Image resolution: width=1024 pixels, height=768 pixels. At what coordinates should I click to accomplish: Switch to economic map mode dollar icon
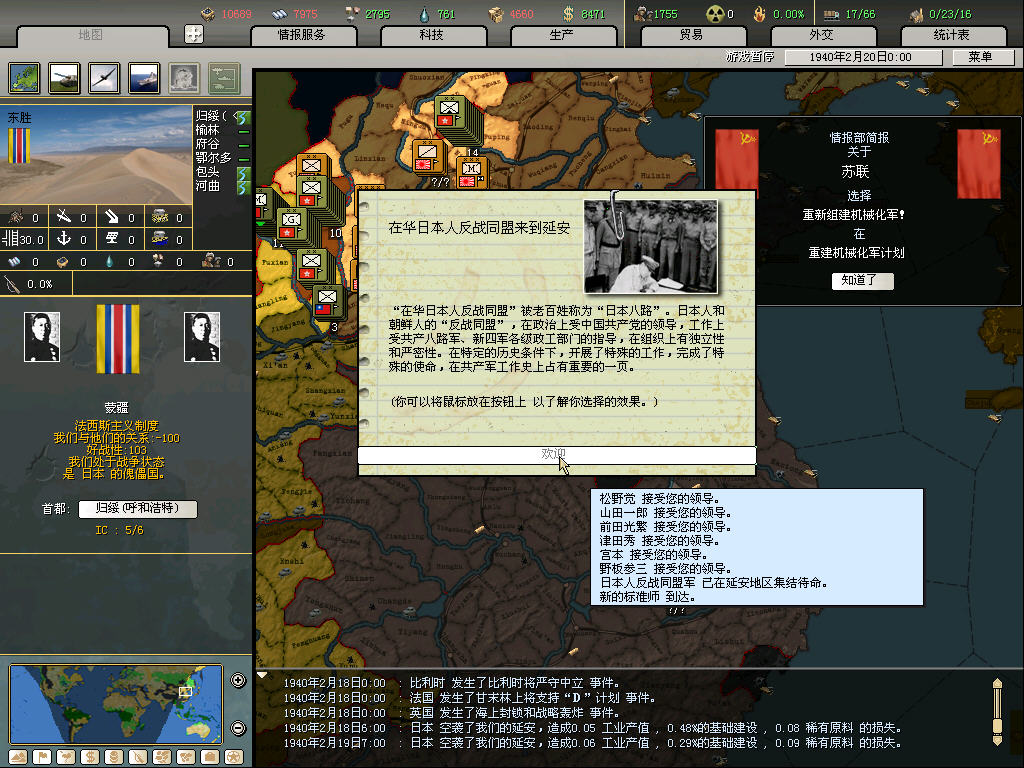click(90, 757)
